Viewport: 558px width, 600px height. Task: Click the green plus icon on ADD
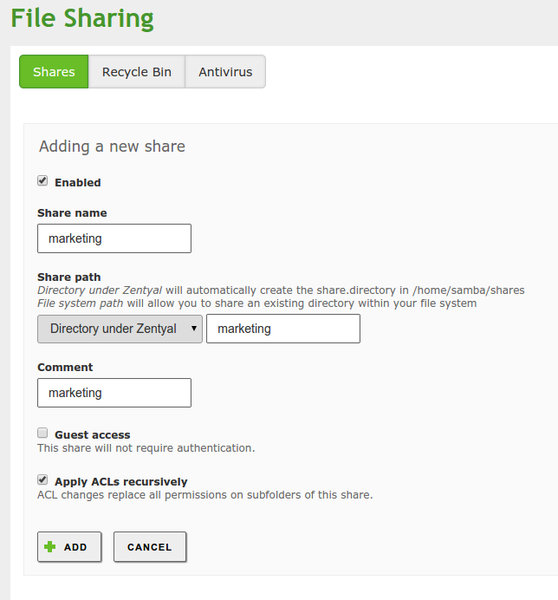(50, 547)
